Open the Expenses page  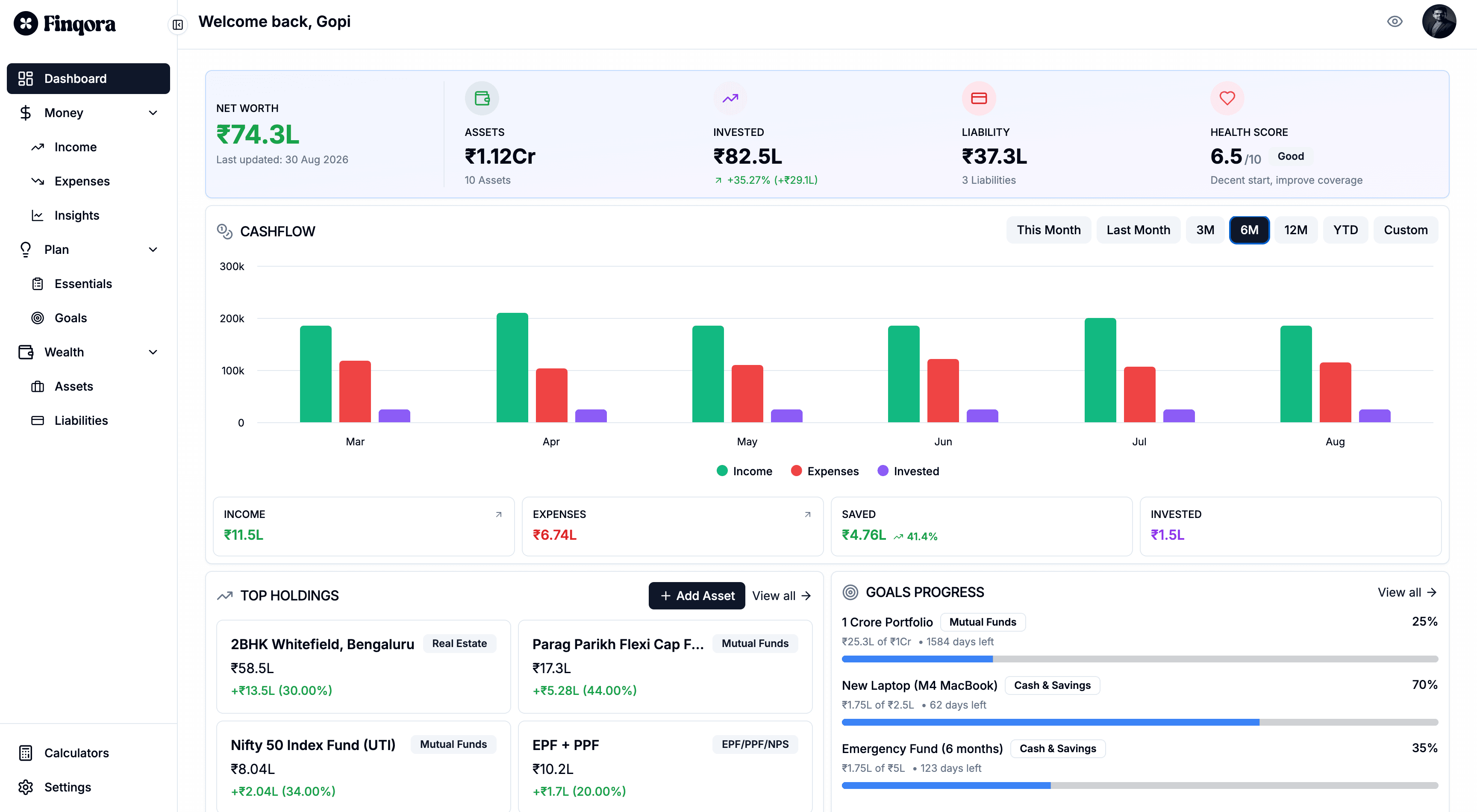(x=82, y=181)
